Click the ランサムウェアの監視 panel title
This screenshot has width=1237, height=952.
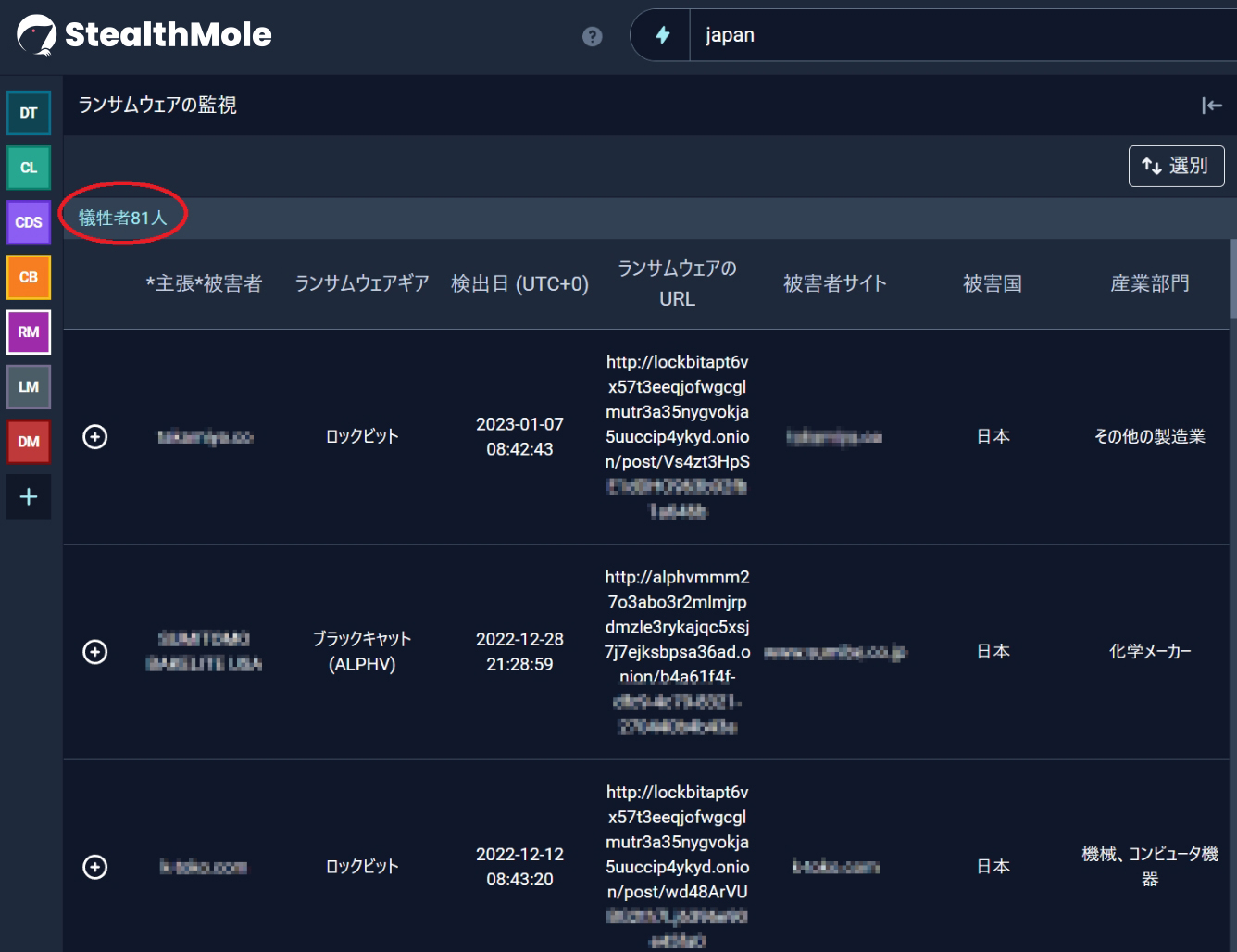click(157, 106)
